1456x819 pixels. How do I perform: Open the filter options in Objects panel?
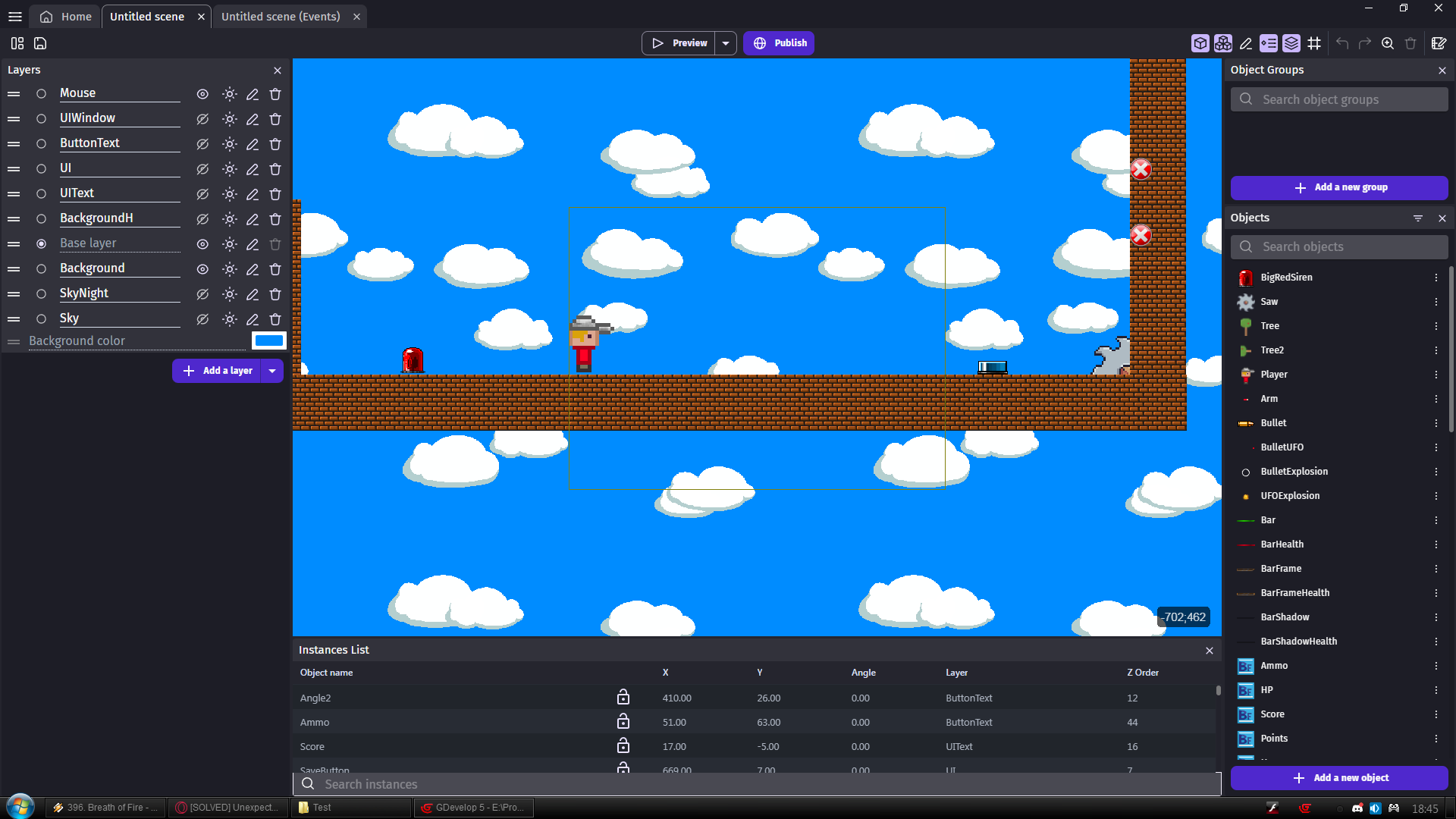click(1417, 218)
